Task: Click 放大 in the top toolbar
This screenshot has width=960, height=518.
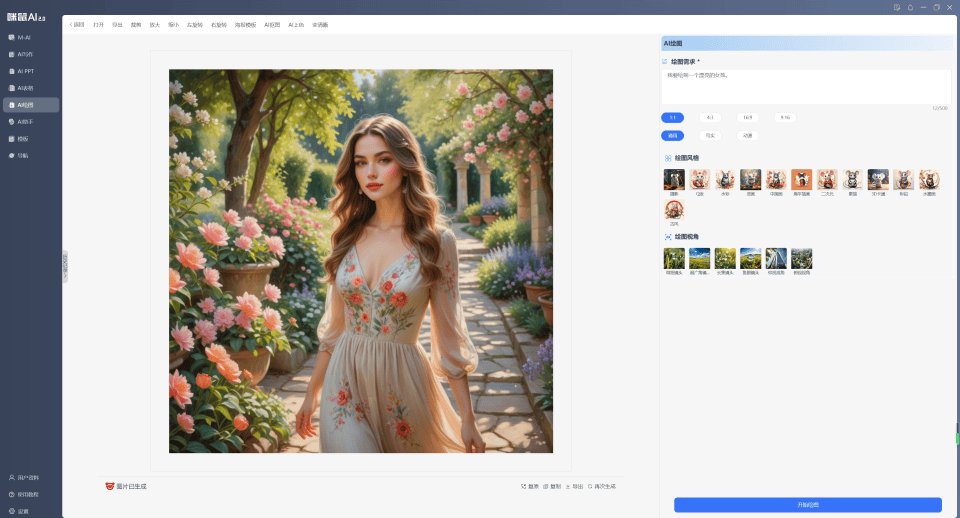Action: click(154, 24)
